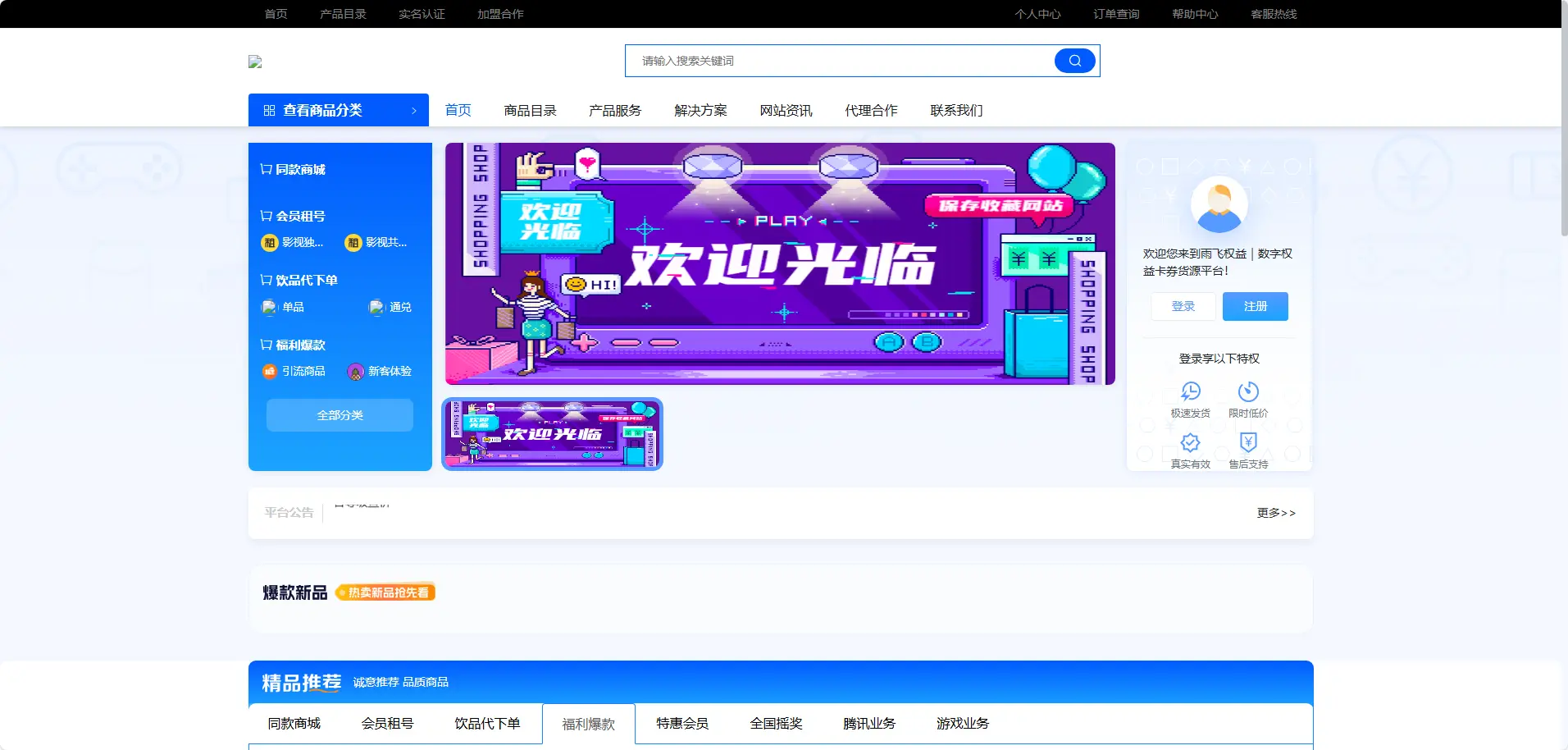Open the 全部分类 list
Image resolution: width=1568 pixels, height=750 pixels.
point(340,415)
